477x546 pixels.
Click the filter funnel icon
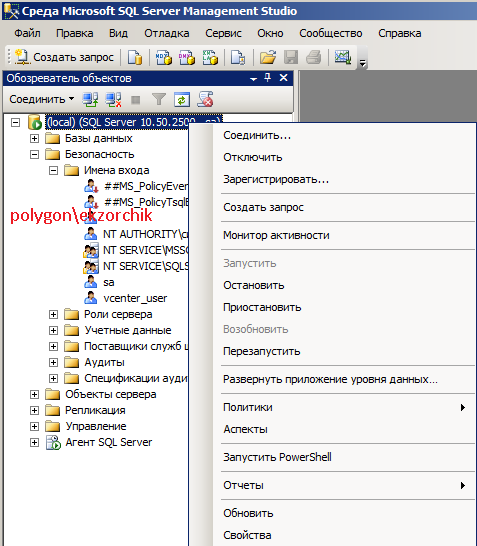coord(159,100)
